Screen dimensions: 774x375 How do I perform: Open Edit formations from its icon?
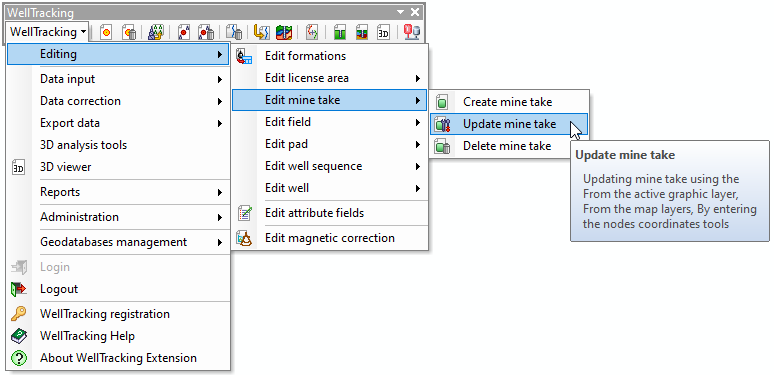(244, 56)
